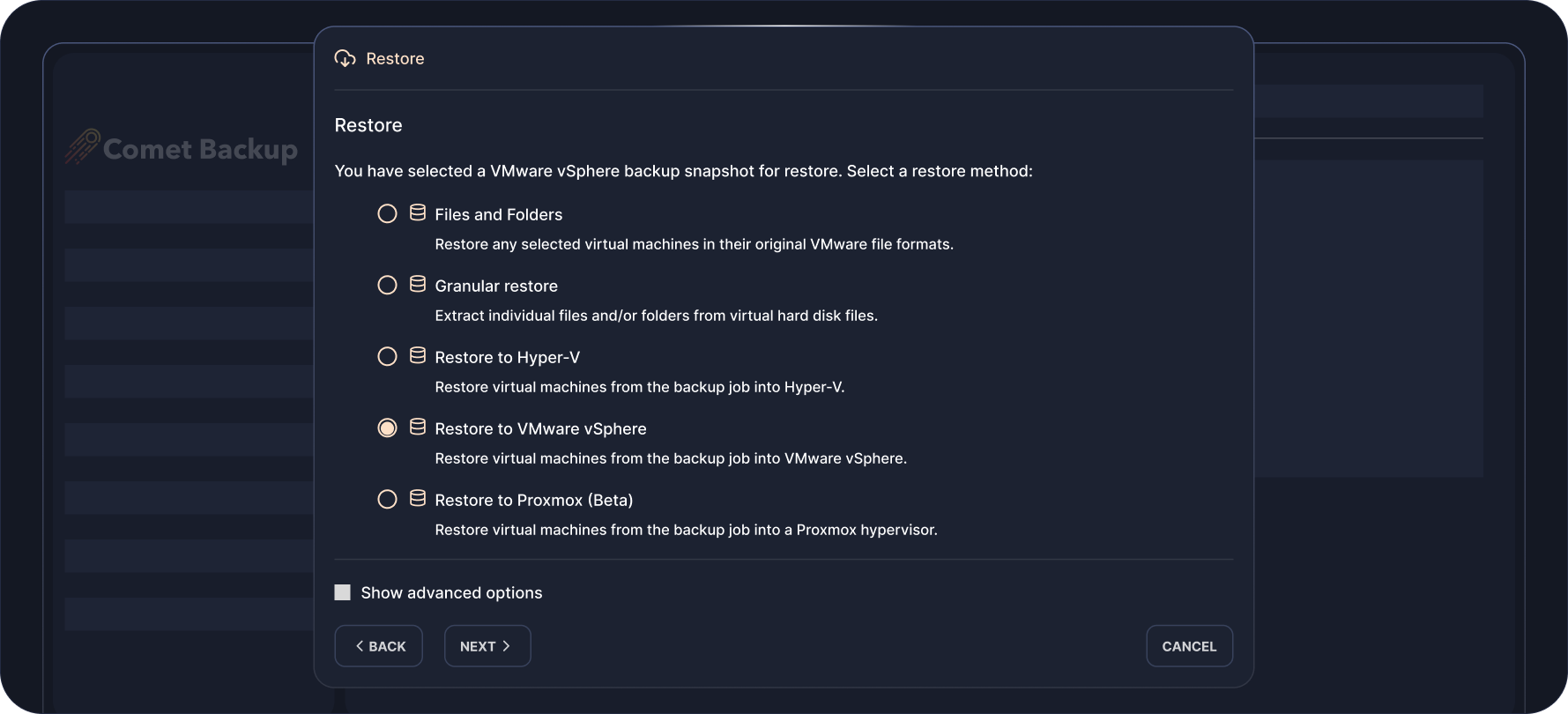Click the Restore to Hyper-V option label
This screenshot has width=1568, height=714.
click(x=507, y=357)
